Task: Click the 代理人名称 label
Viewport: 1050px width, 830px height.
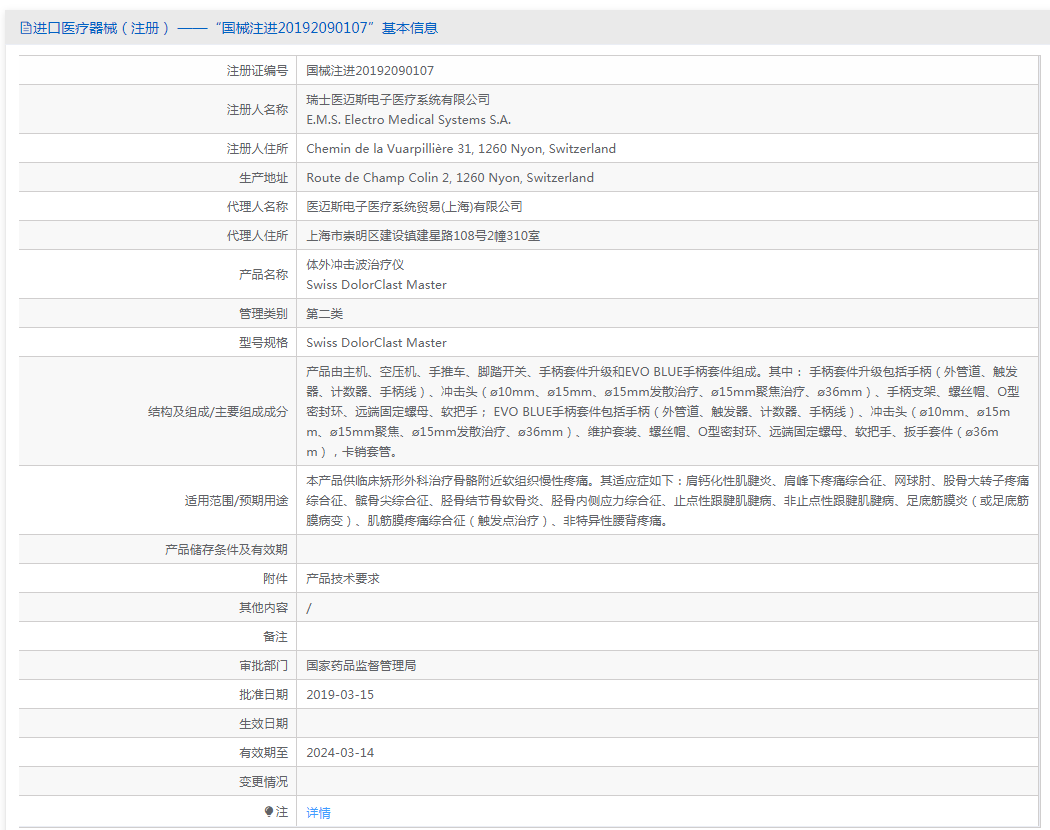Action: click(257, 206)
